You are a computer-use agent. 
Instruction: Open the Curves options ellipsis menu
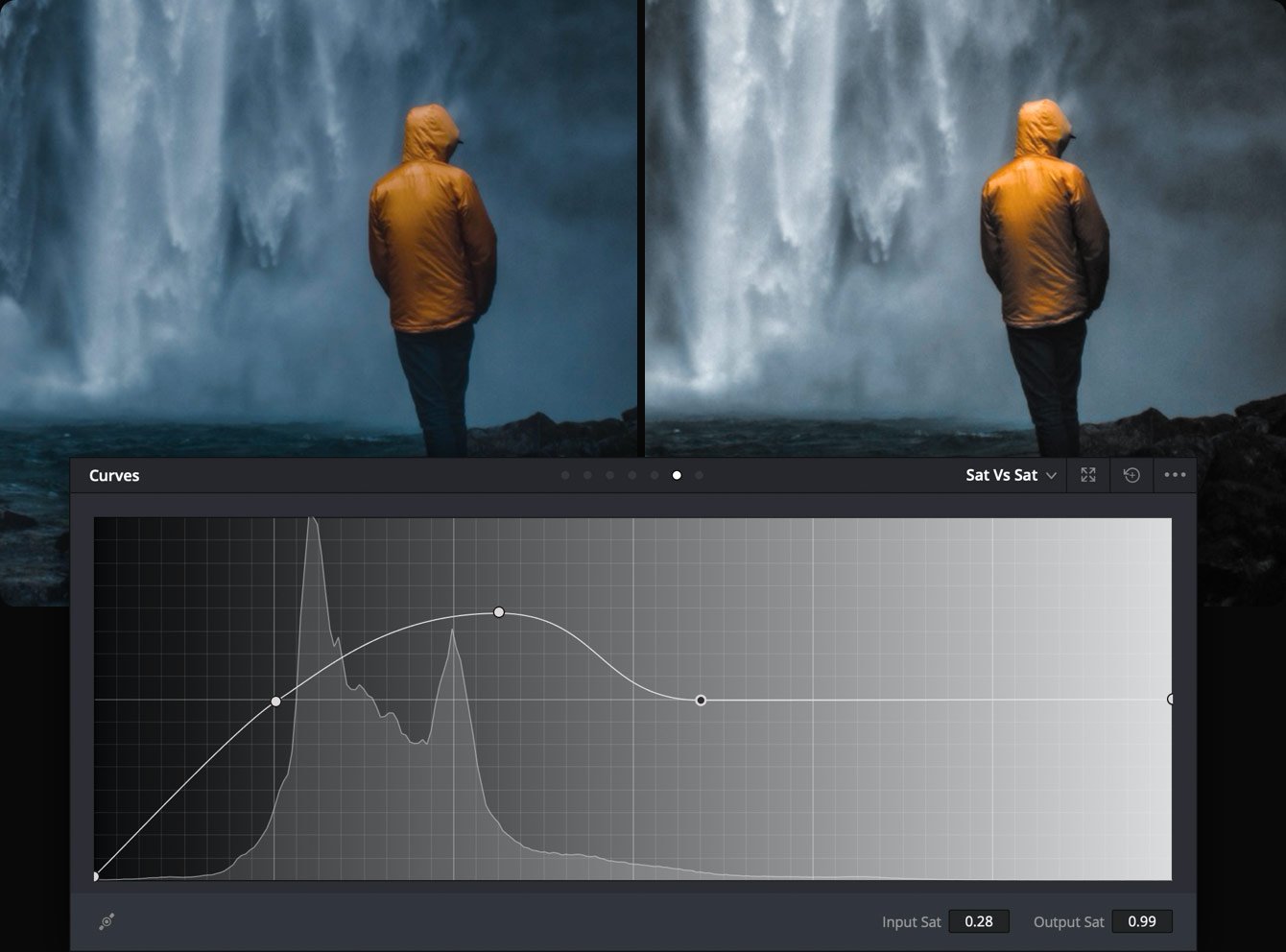coord(1175,475)
